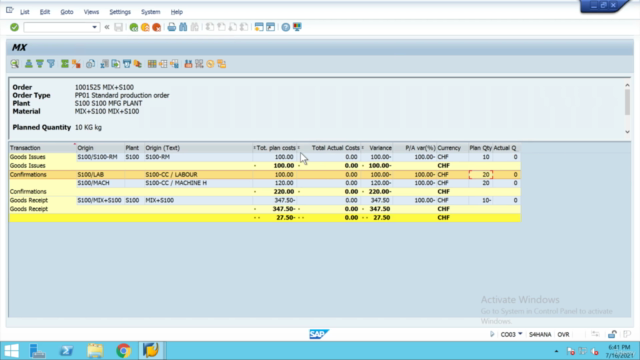Image resolution: width=640 pixels, height=360 pixels.
Task: Open Google Chrome from the taskbar
Action: coord(123,351)
